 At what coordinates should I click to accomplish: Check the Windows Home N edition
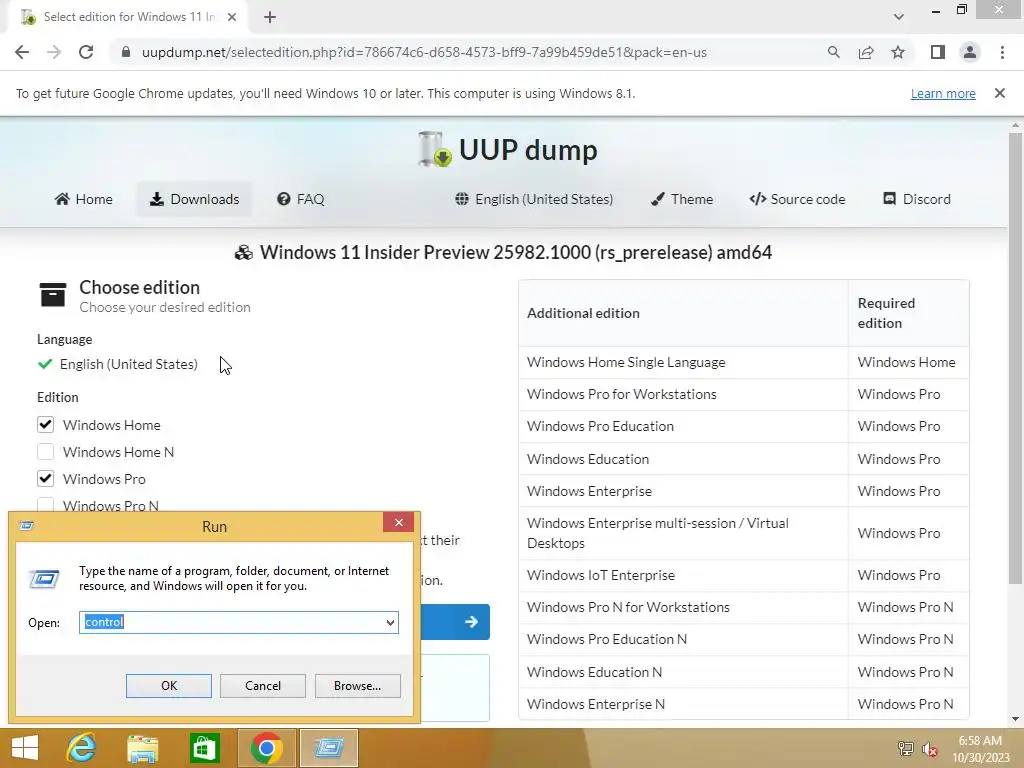pos(45,452)
